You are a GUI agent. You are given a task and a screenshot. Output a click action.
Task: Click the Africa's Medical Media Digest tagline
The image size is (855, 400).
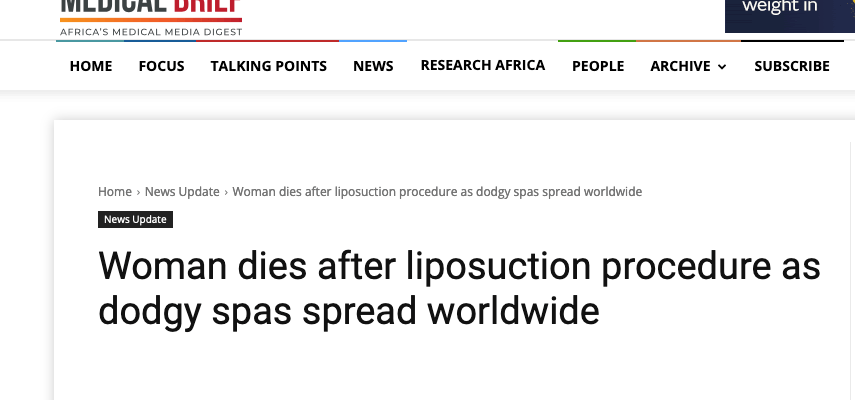[151, 32]
